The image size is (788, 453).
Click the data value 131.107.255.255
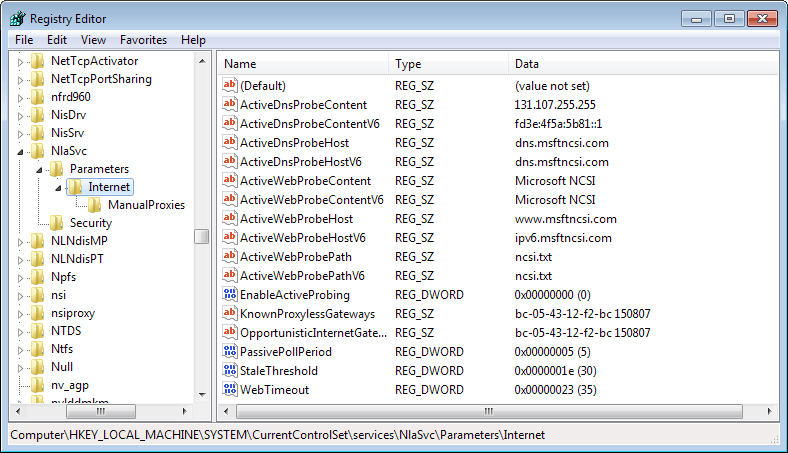point(555,105)
